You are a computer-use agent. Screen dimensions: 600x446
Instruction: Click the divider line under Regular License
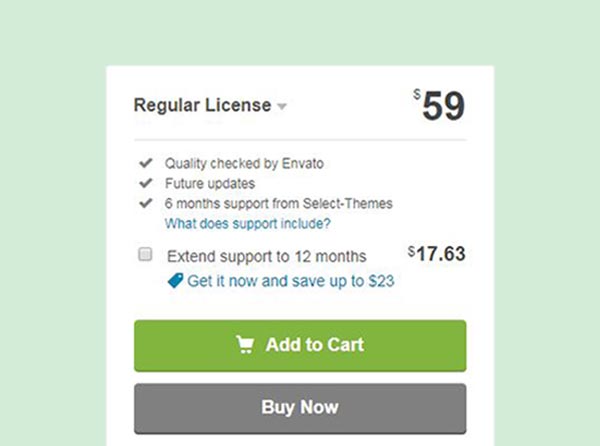[300, 140]
